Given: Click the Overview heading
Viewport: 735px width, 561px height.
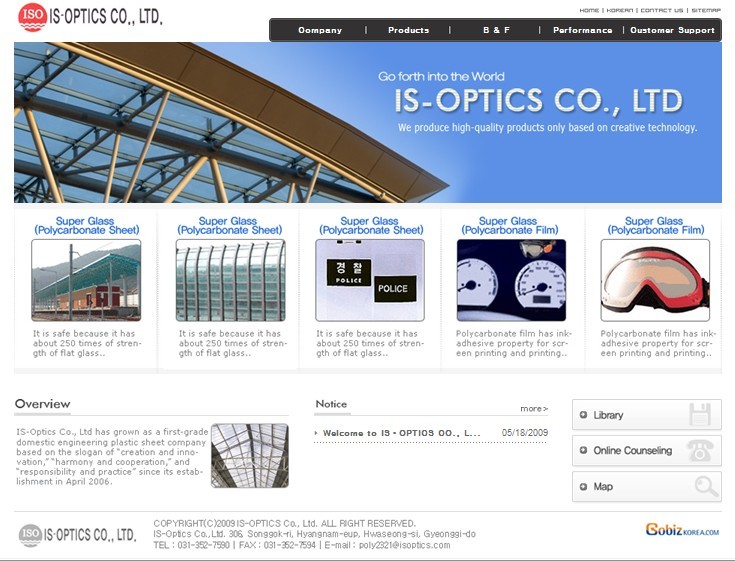Looking at the screenshot, I should tap(43, 404).
